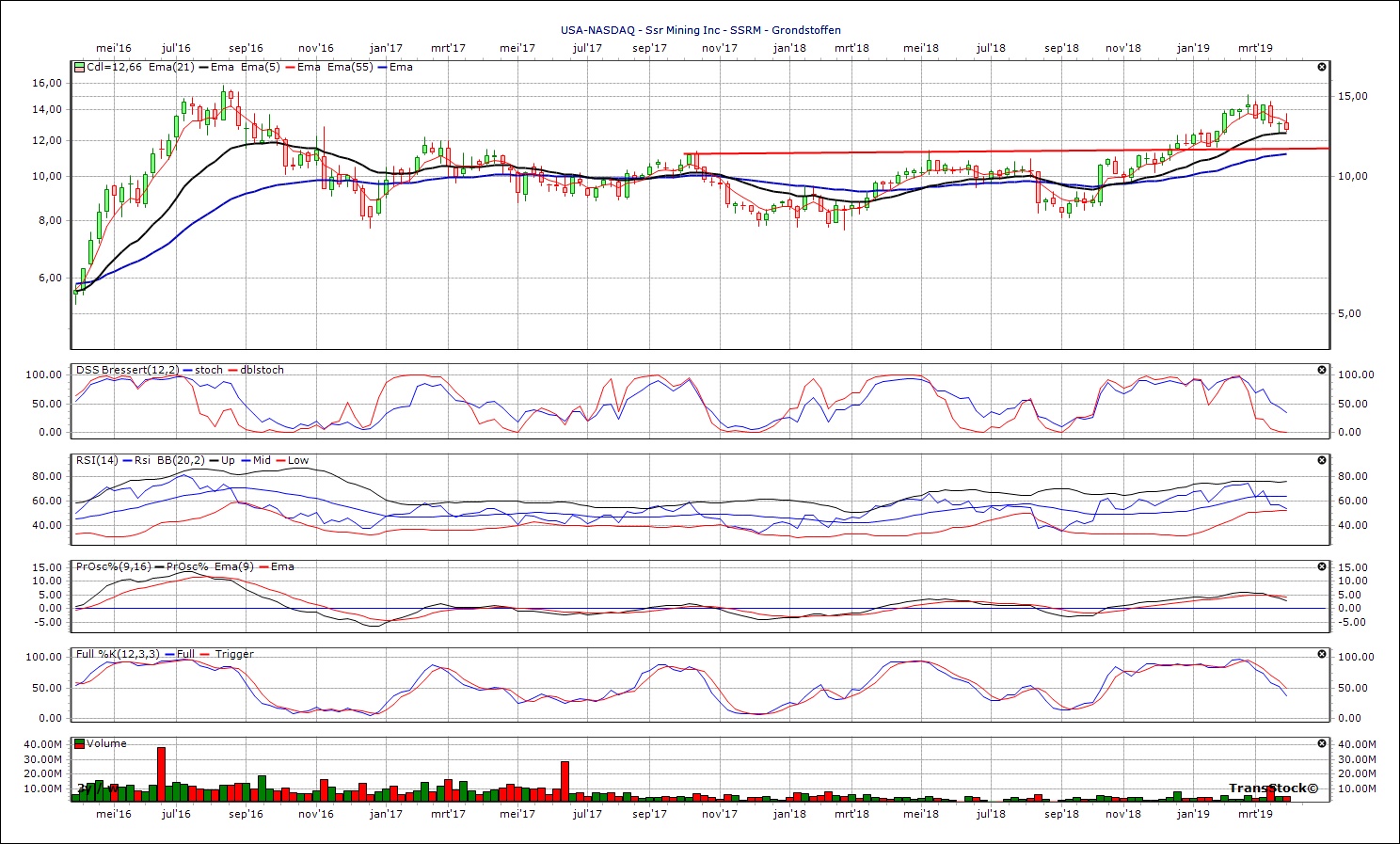This screenshot has height=844, width=1400.
Task: Click mrt'19 on the bottom date axis
Action: pos(1256,814)
